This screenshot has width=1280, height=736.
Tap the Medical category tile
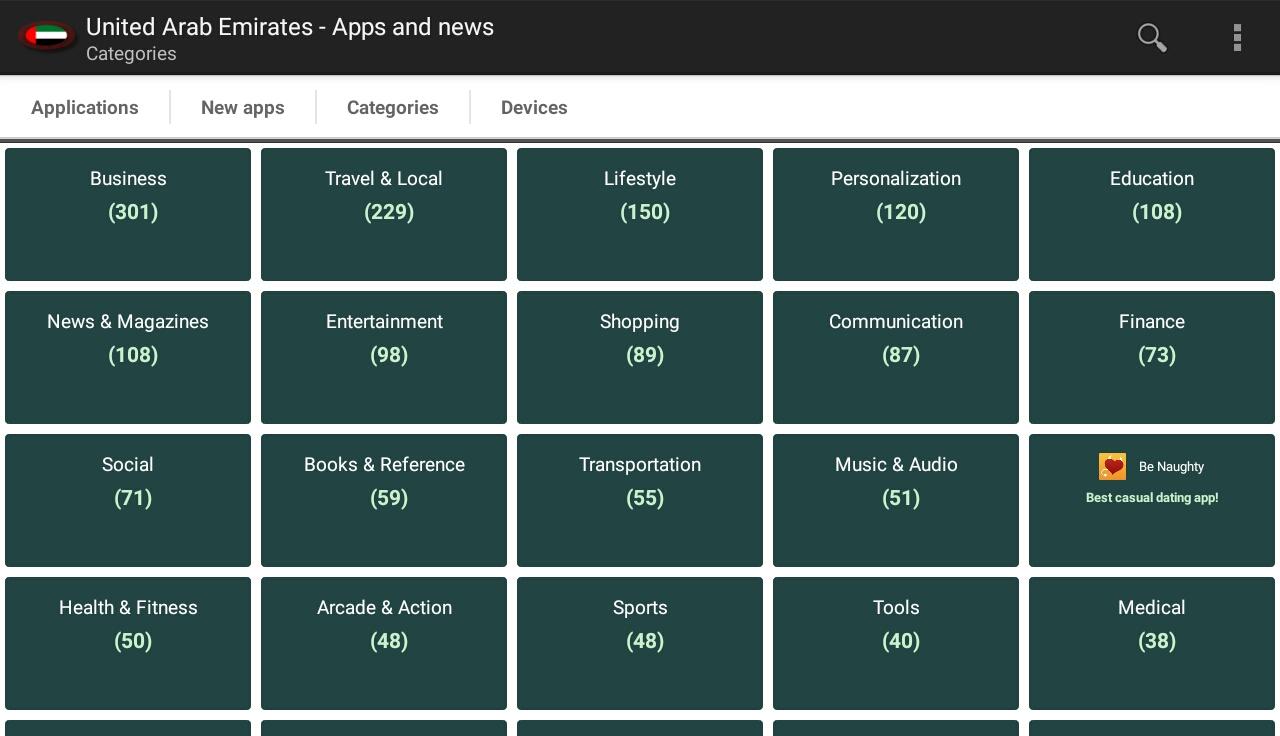point(1152,643)
